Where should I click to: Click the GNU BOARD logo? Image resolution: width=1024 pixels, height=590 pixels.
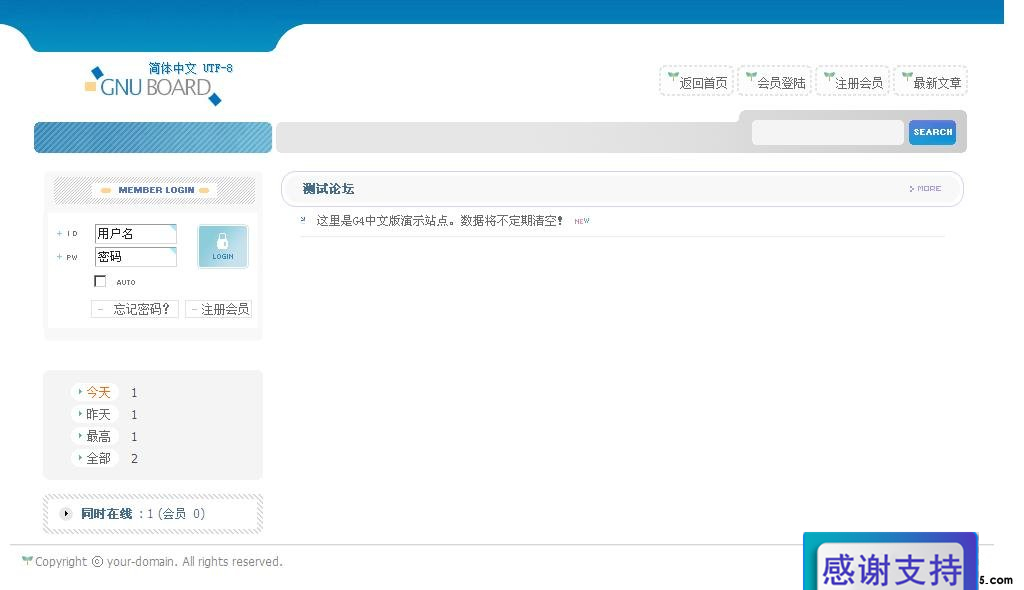point(153,84)
